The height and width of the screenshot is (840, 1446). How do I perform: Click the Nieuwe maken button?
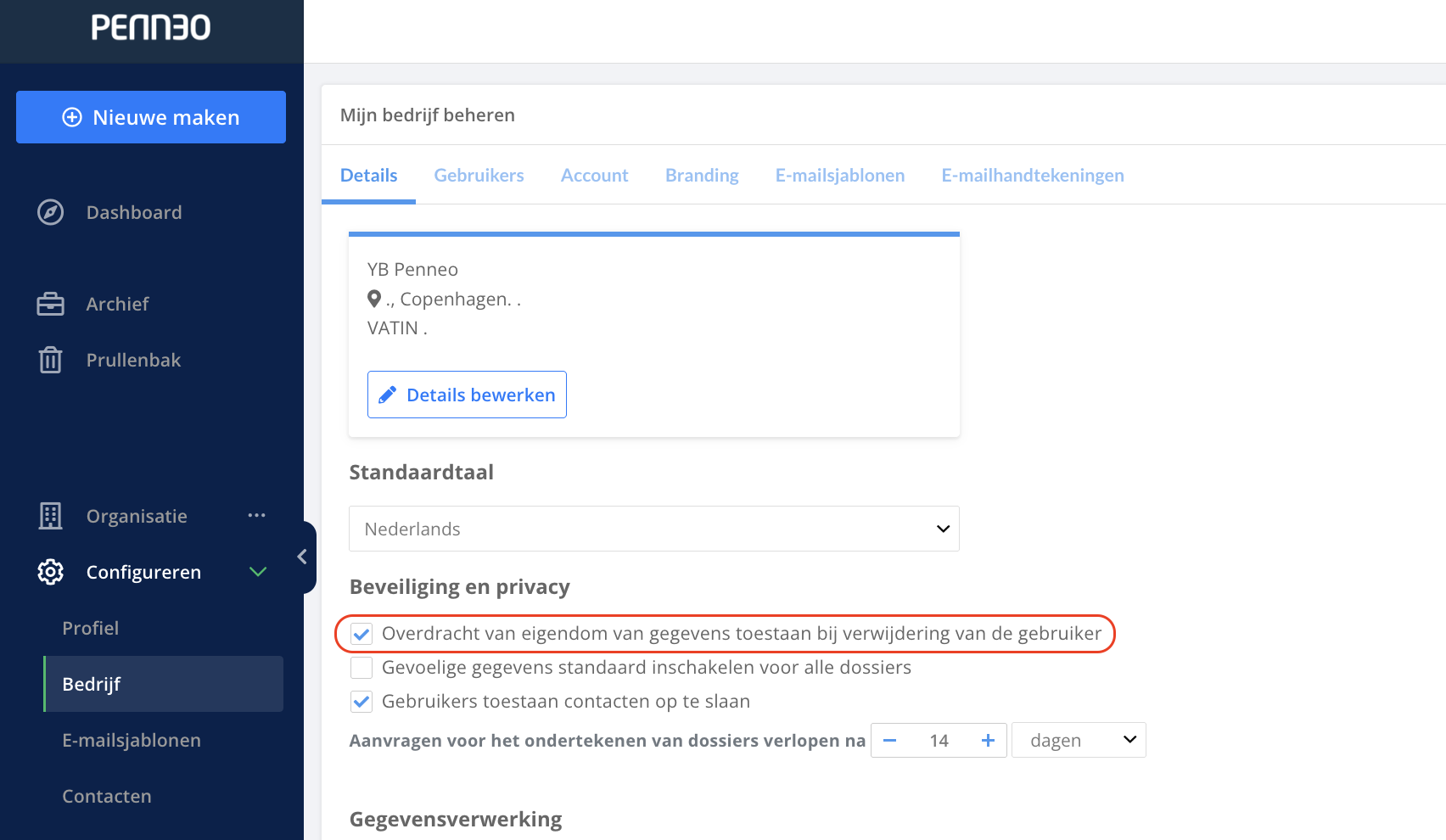[x=151, y=117]
